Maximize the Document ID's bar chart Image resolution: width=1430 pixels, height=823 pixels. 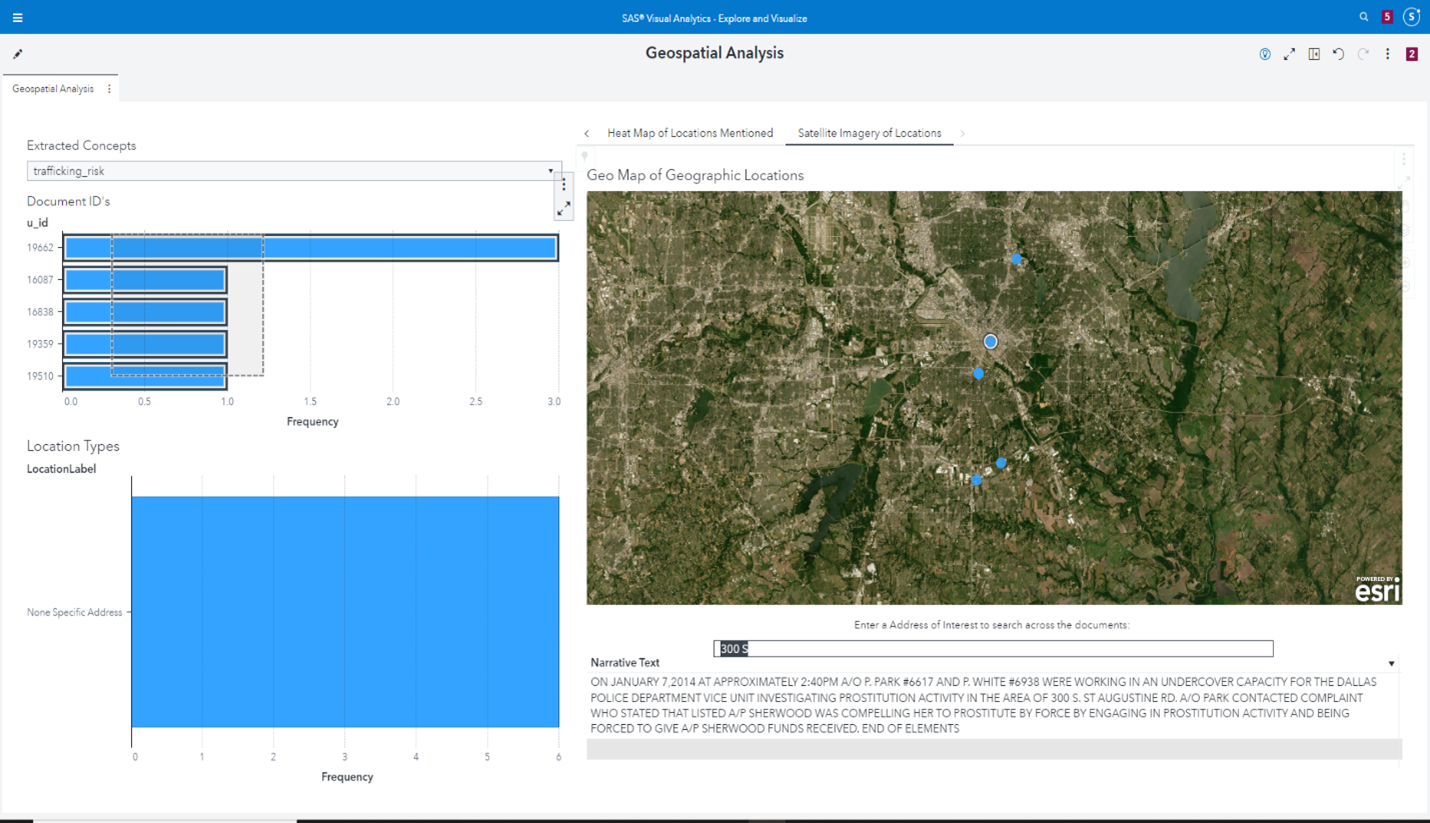tap(564, 208)
